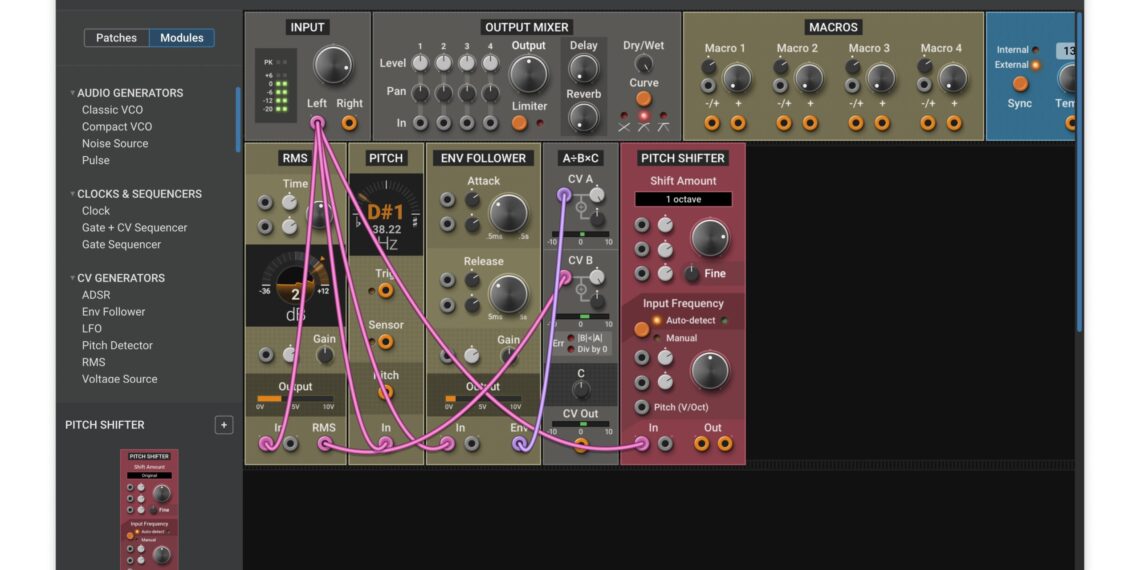The height and width of the screenshot is (570, 1140).
Task: Switch to the Patches tab
Action: [x=116, y=38]
